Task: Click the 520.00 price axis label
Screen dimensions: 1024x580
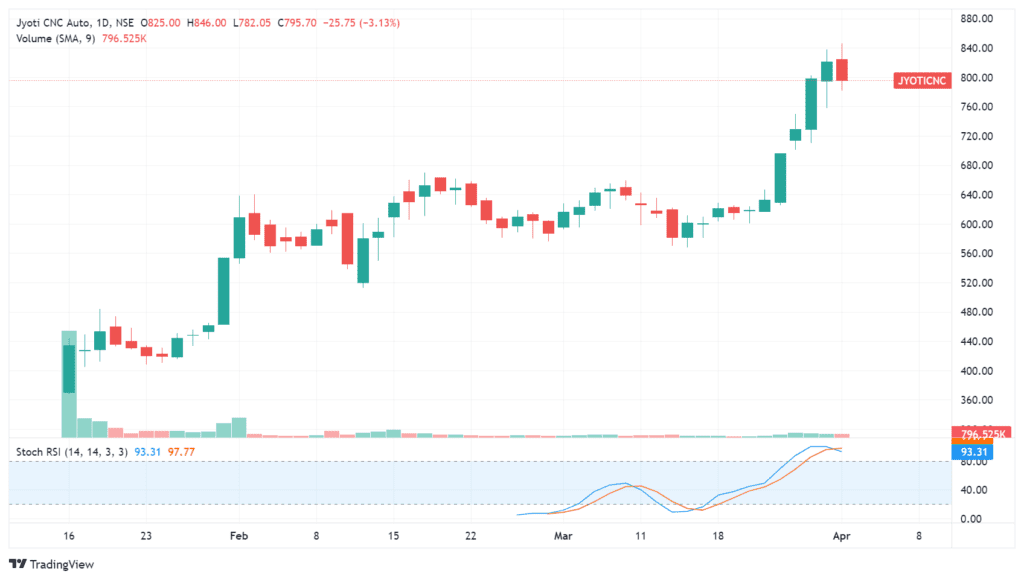Action: [x=976, y=283]
